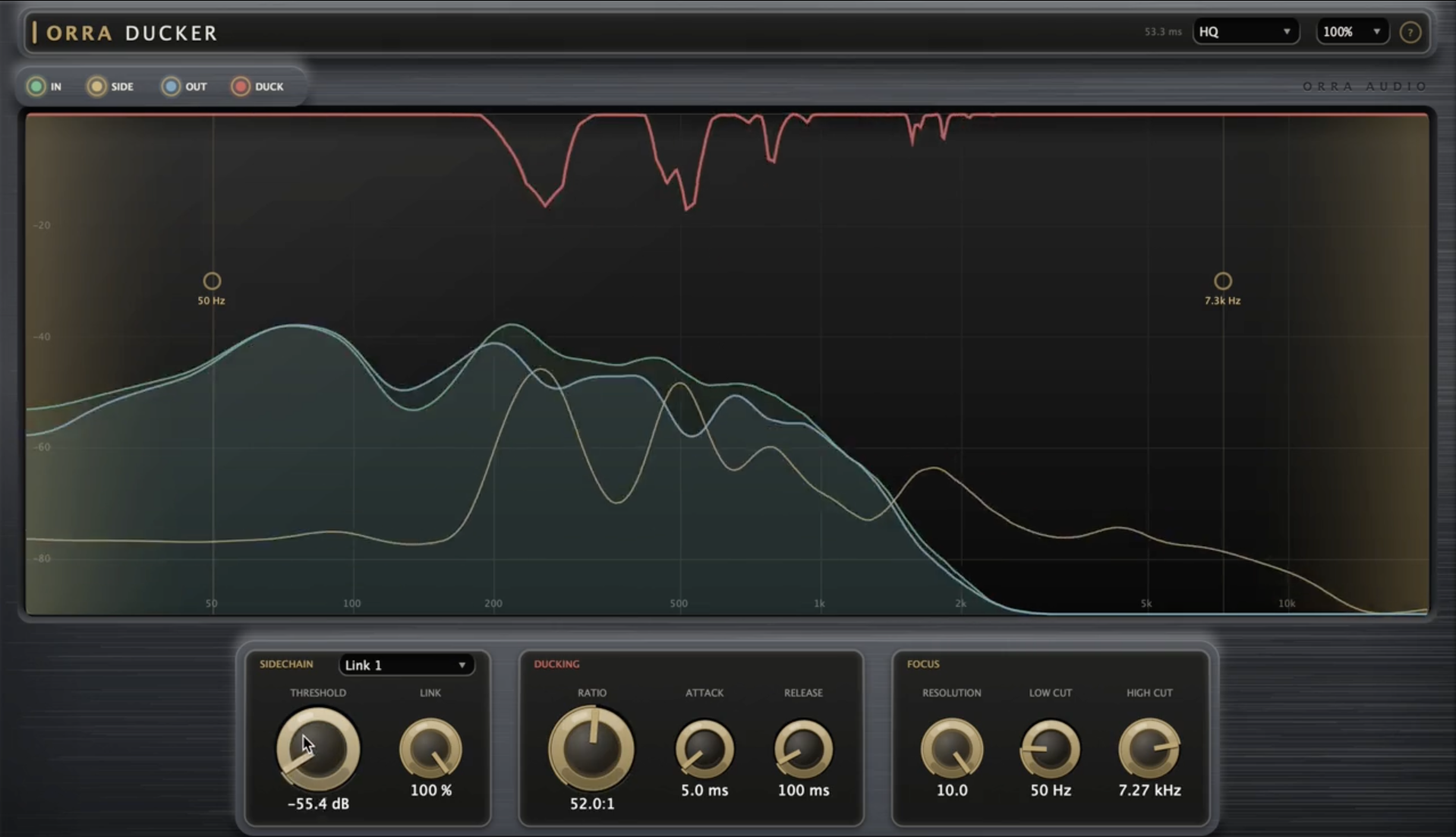This screenshot has height=837, width=1456.
Task: Click the 52.0:1 ratio value
Action: [x=592, y=804]
